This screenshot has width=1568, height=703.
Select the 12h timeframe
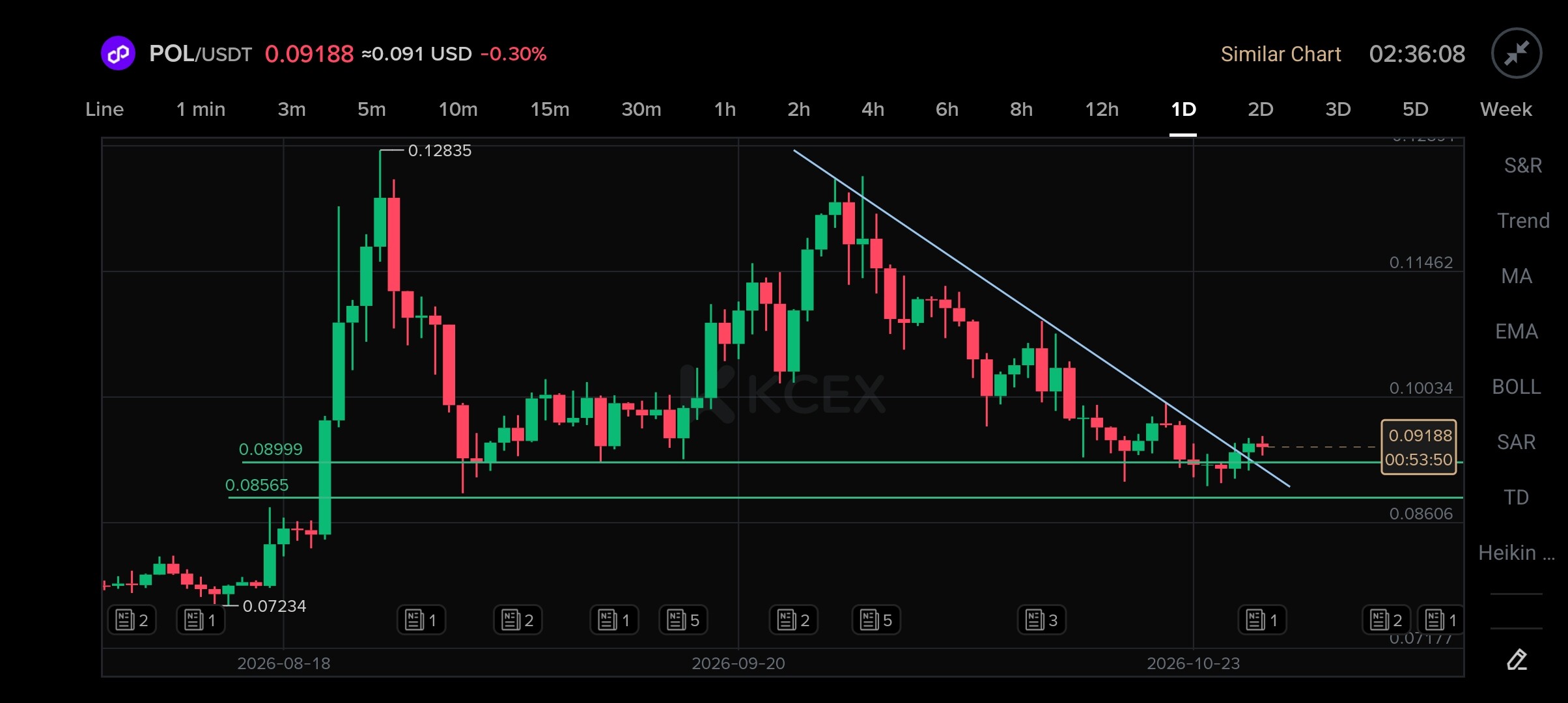point(1102,109)
